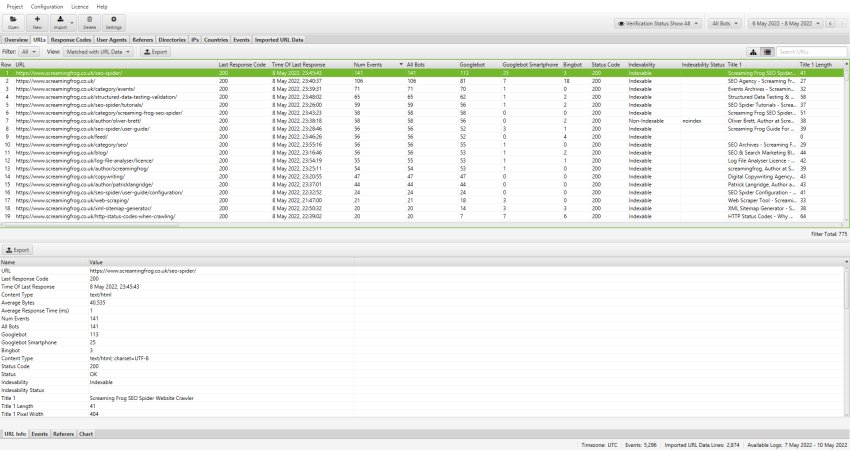Select the bottom Events tab
This screenshot has height=450, width=850.
pyautogui.click(x=39, y=434)
